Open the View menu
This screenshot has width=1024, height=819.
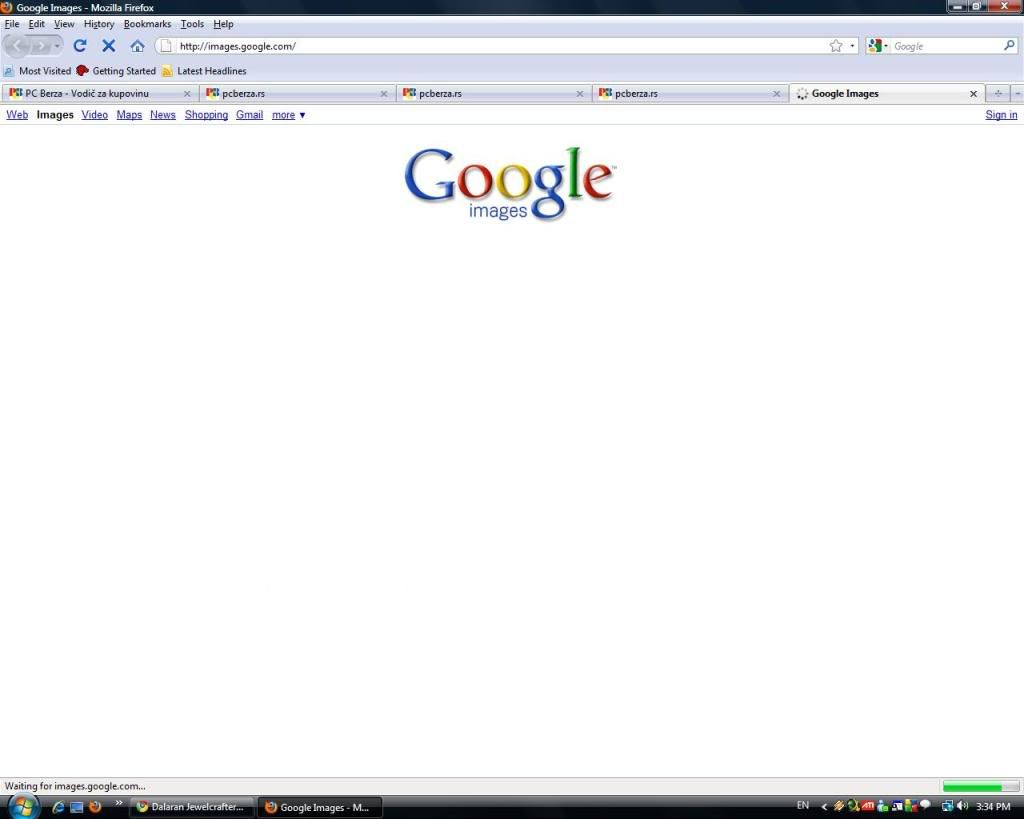click(64, 24)
